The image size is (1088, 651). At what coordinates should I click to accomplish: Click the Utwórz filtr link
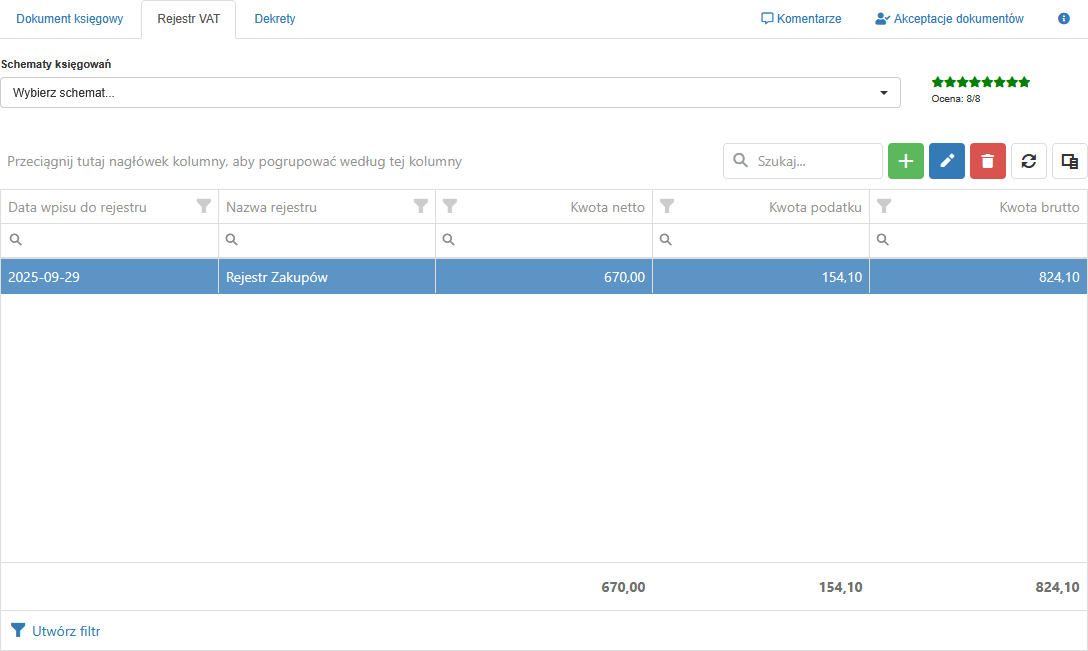(56, 631)
